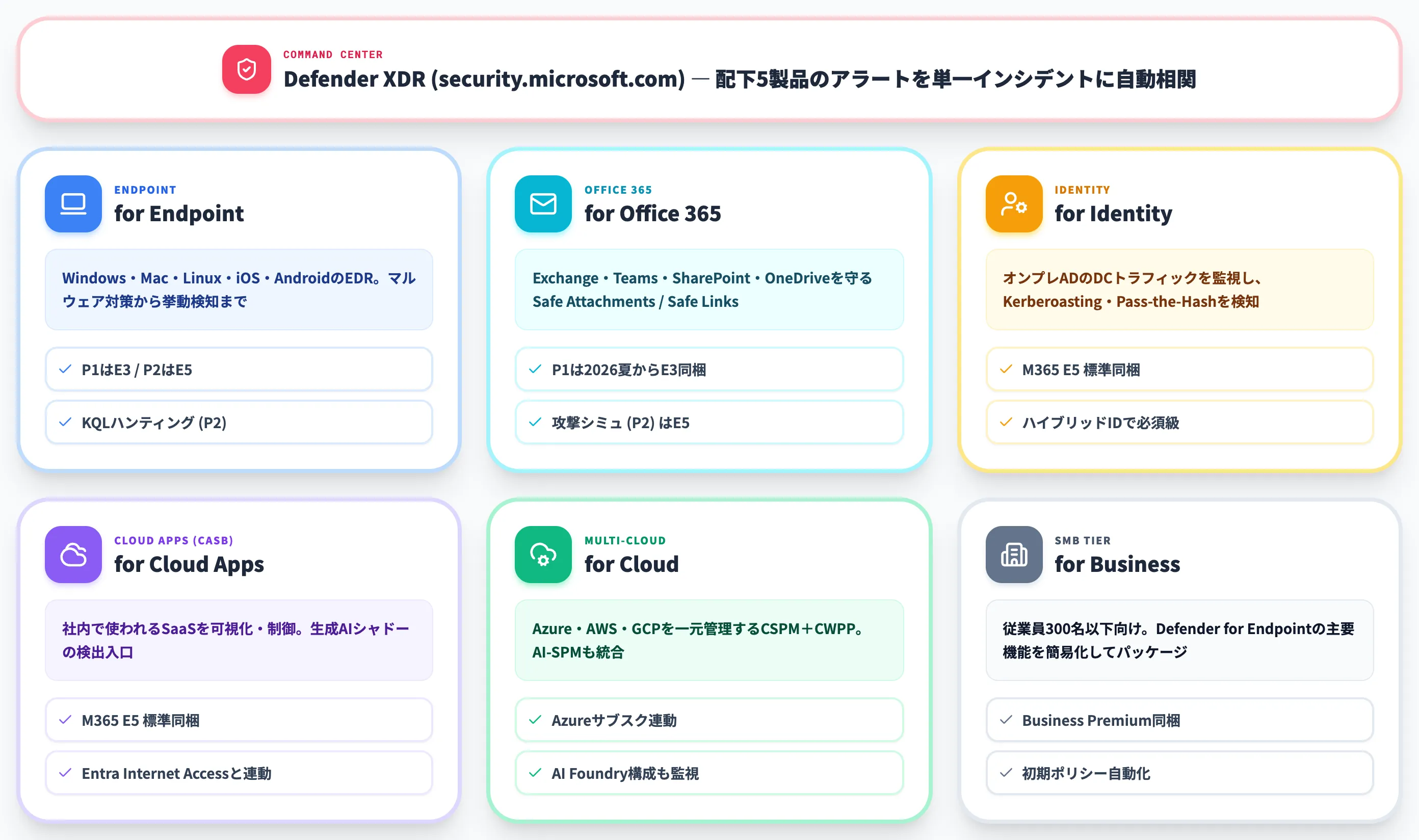The height and width of the screenshot is (840, 1419).
Task: Click the Defender XDR command center title
Action: click(x=739, y=79)
